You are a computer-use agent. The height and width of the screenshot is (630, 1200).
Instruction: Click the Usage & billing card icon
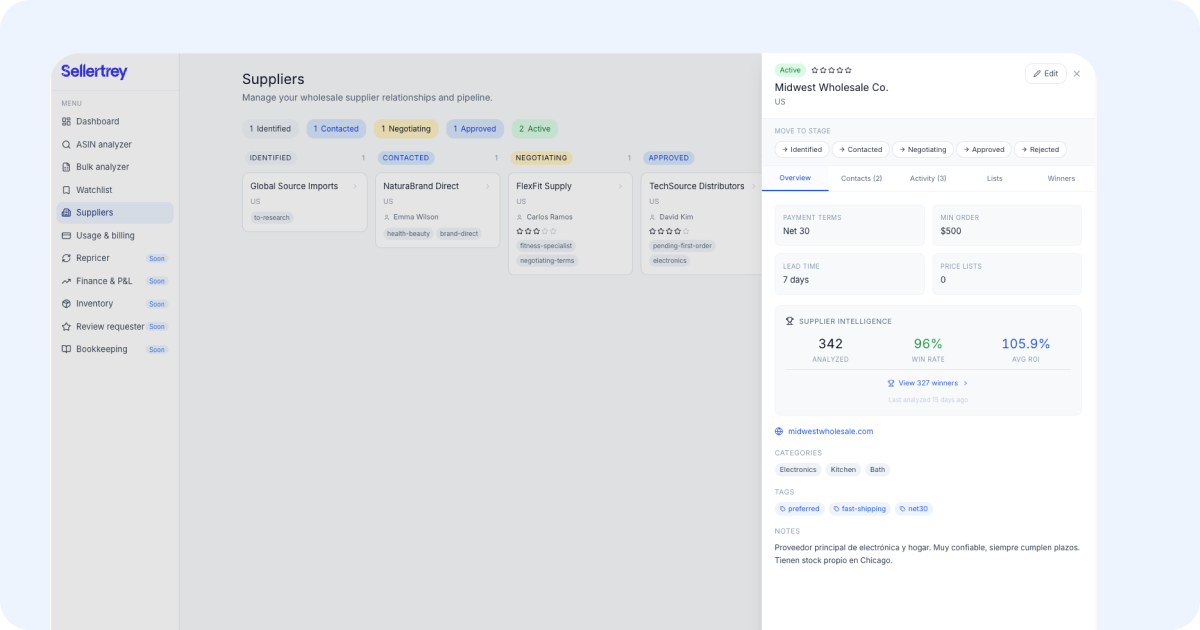coord(66,235)
